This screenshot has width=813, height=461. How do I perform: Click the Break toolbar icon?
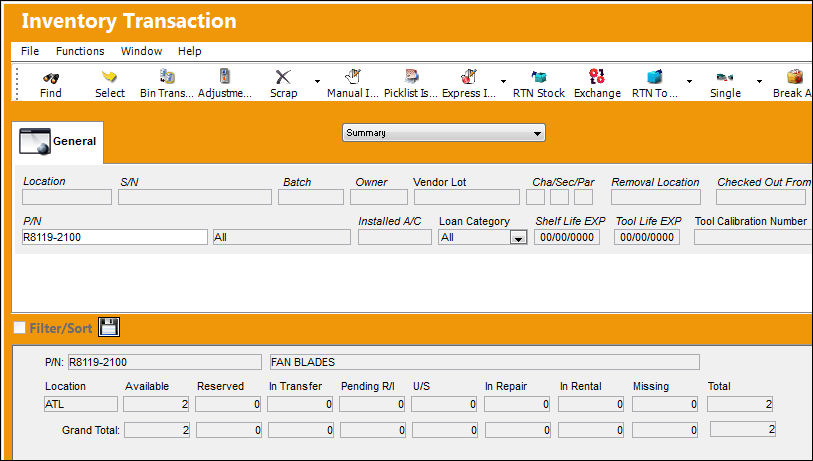point(795,77)
